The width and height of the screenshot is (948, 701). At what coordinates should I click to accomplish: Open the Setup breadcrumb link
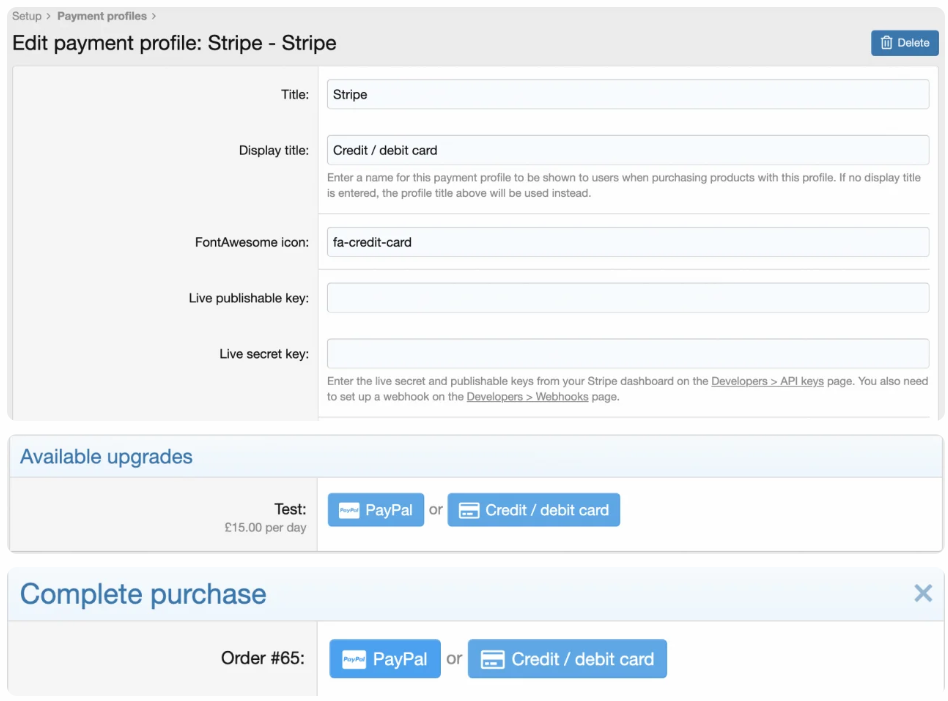pos(27,16)
